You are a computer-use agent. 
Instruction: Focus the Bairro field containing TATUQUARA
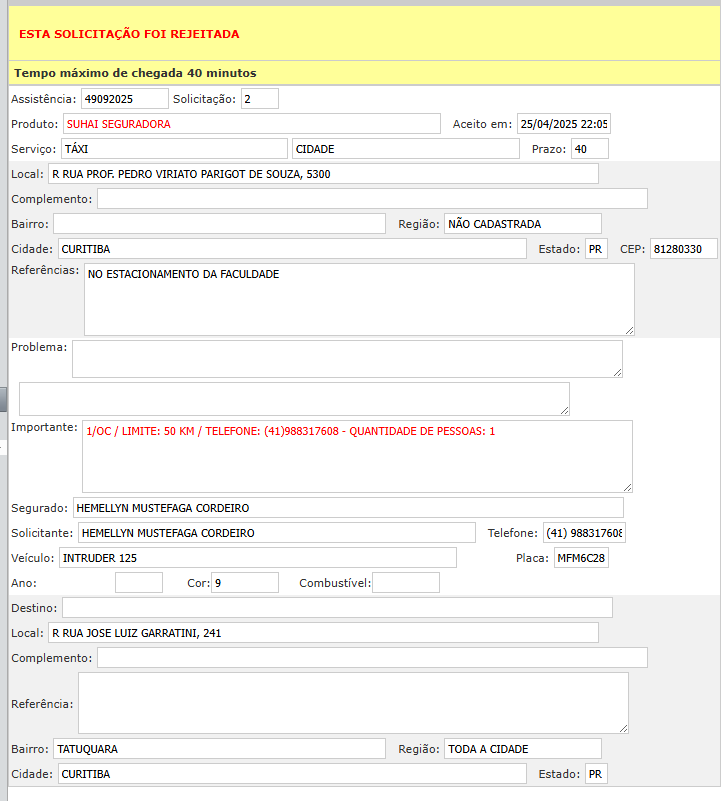219,749
